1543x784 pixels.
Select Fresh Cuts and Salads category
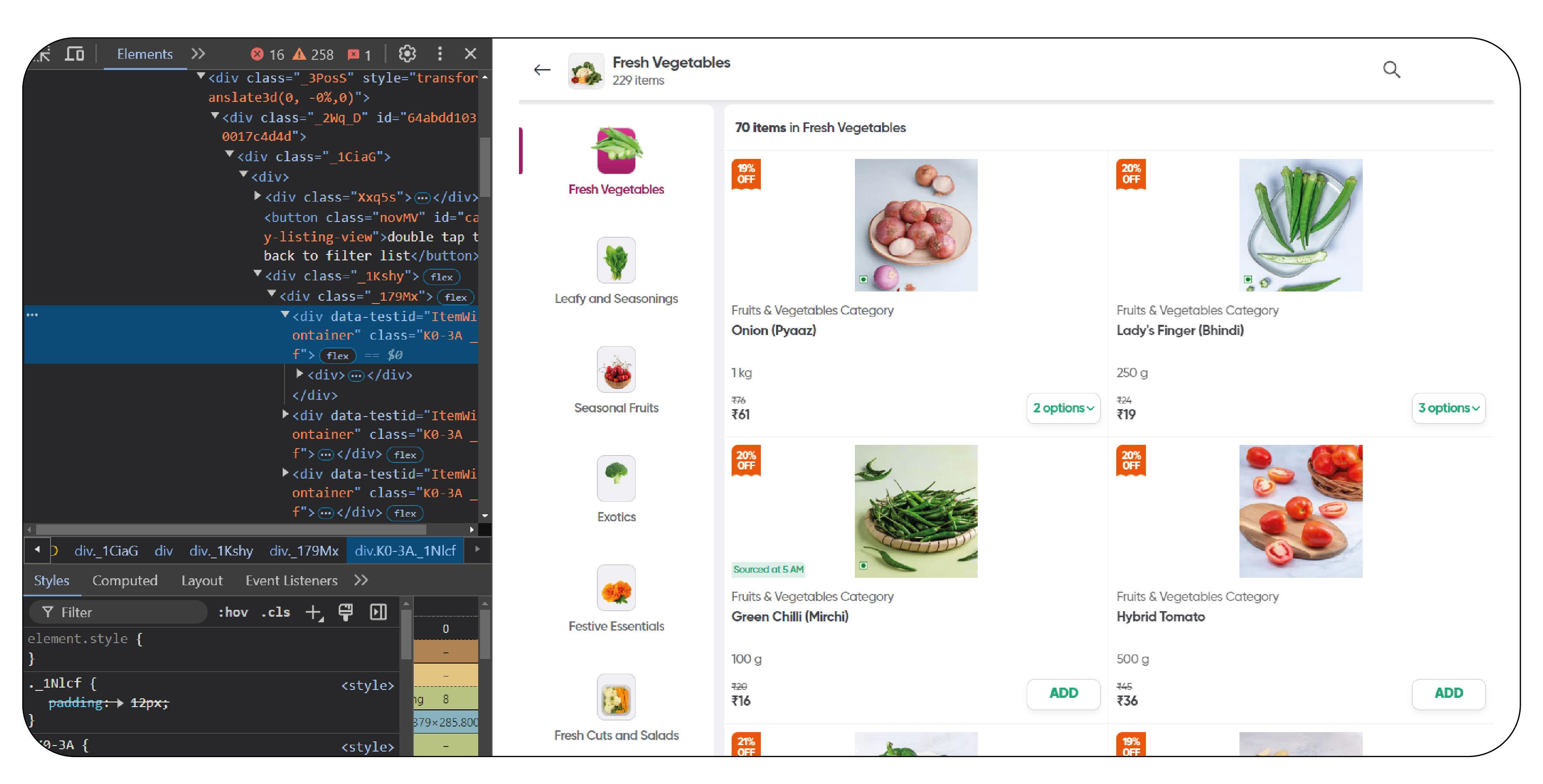616,708
